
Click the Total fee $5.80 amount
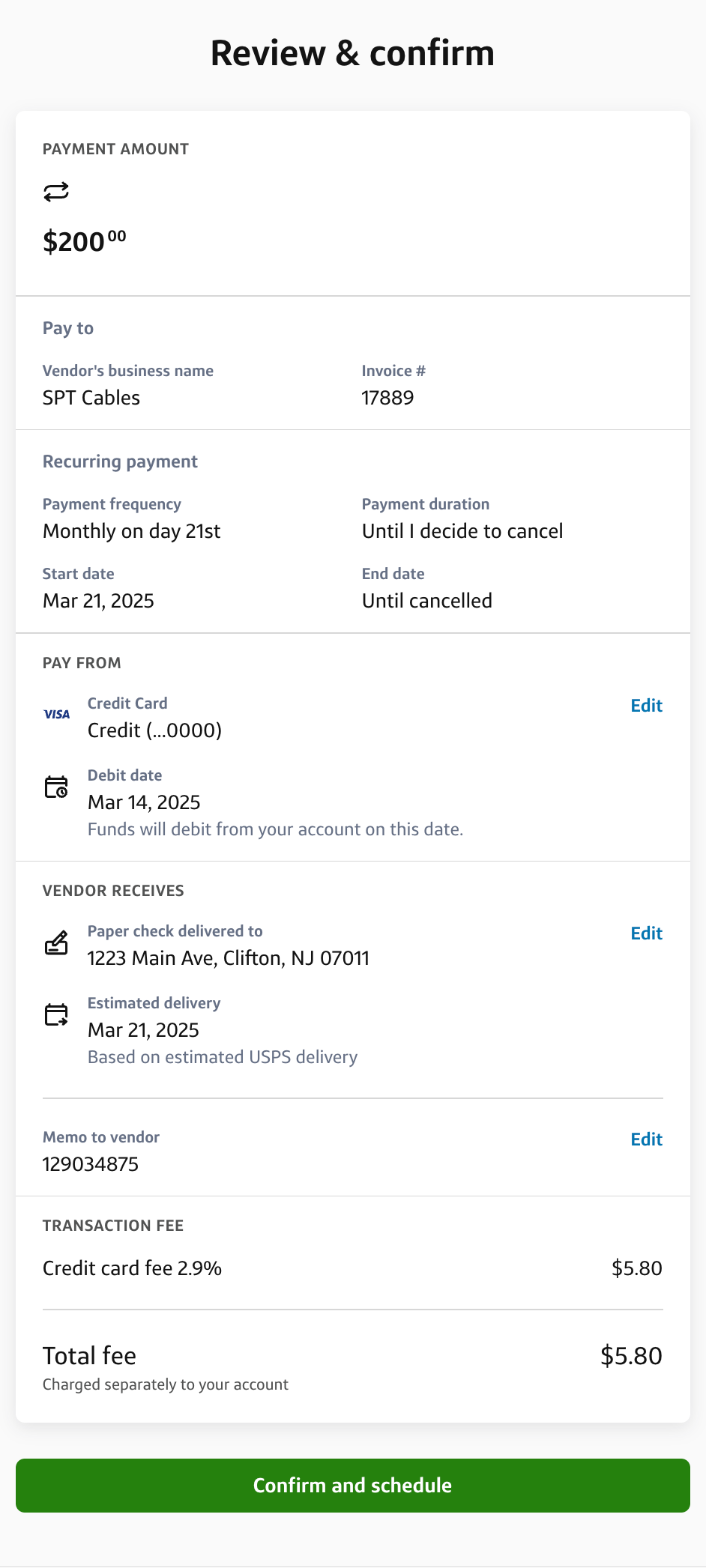631,1356
